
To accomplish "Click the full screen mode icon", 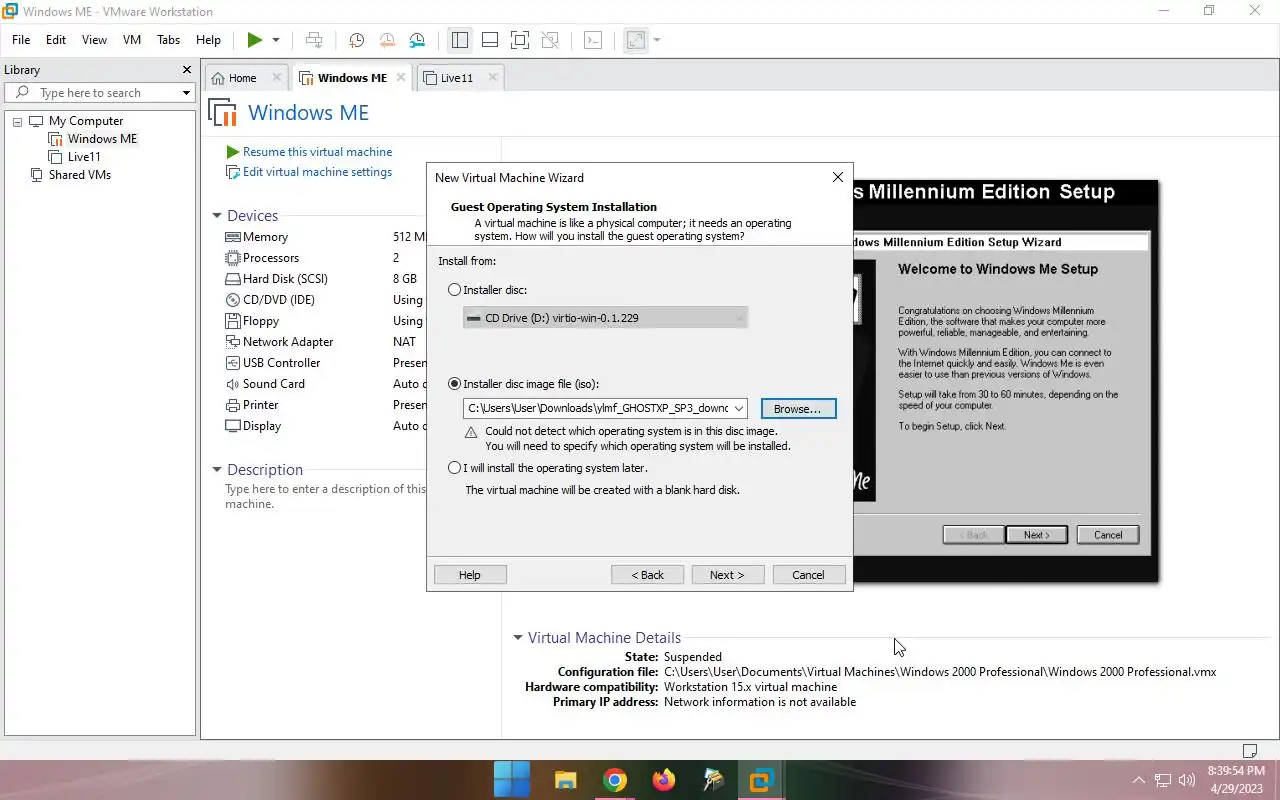I will (520, 40).
